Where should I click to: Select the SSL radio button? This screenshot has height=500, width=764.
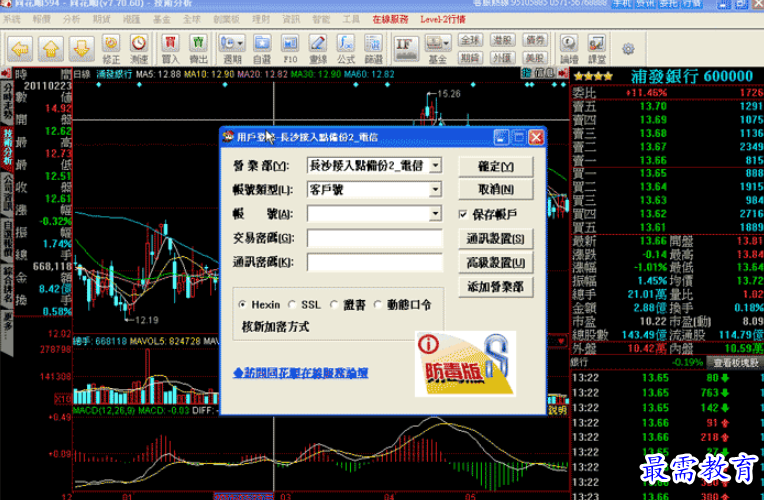pos(292,305)
